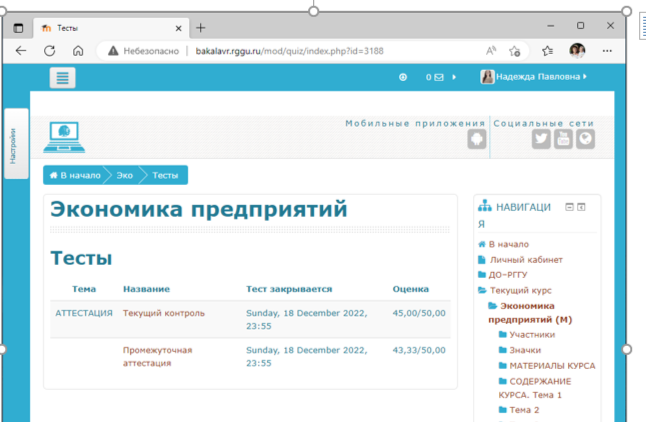Dock the Навигация block to side
Viewport: 646px width, 422px height.
581,207
